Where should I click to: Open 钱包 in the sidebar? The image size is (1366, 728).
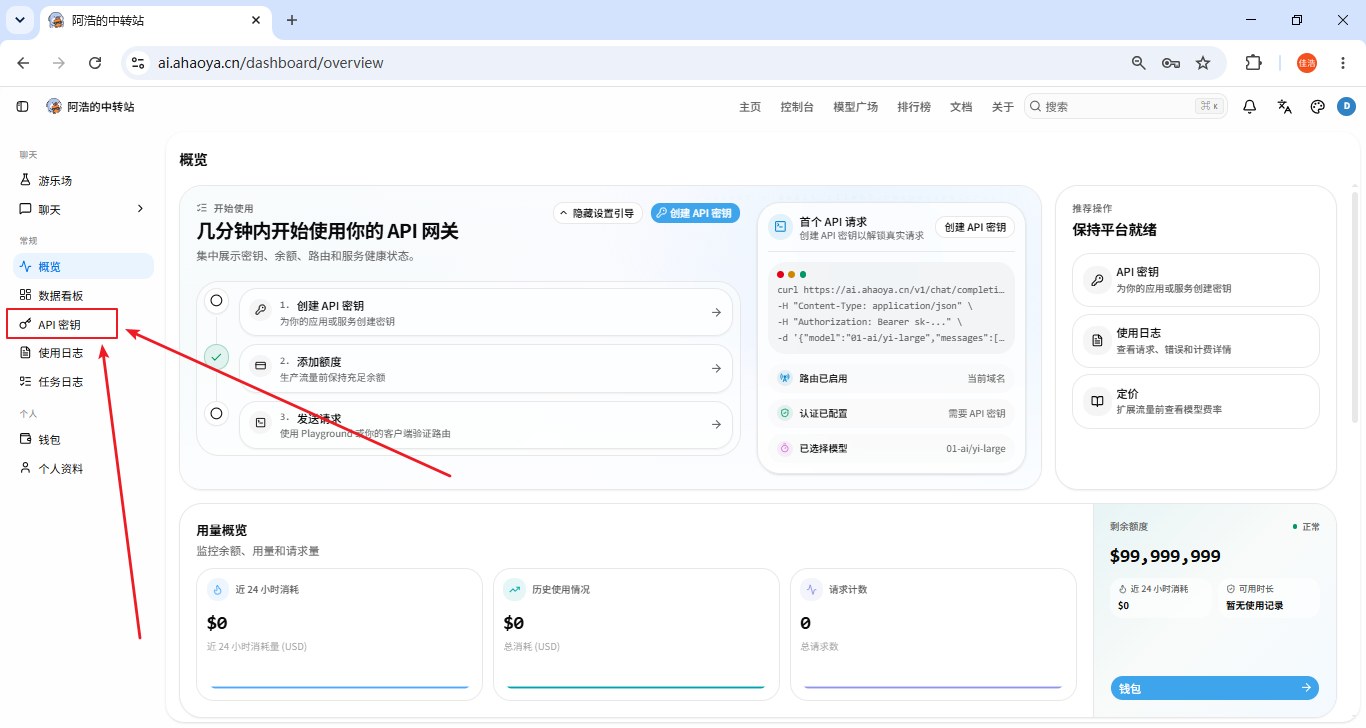83,440
